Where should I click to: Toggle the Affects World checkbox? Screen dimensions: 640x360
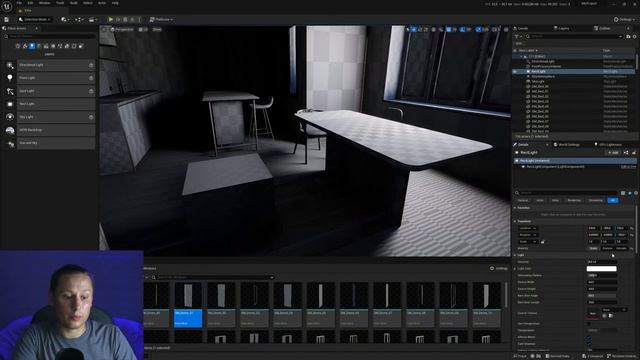[589, 337]
